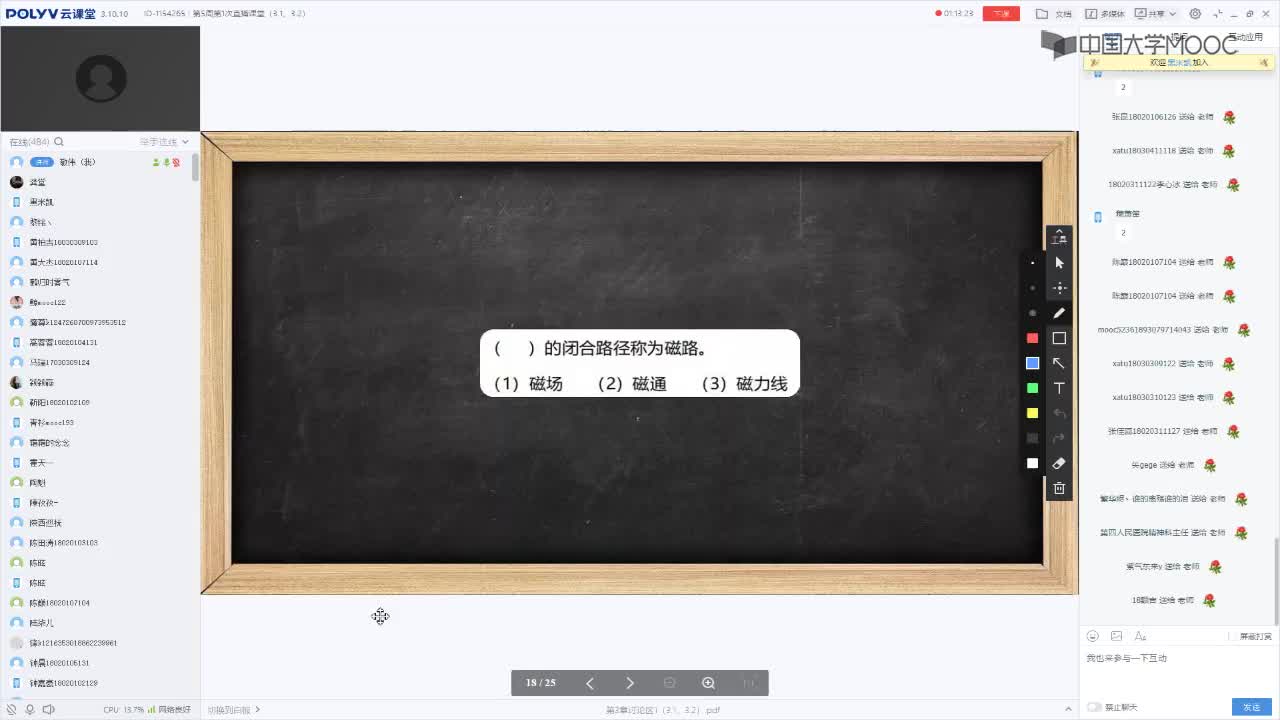Expand the document list chevron at bottom

tap(1068, 709)
